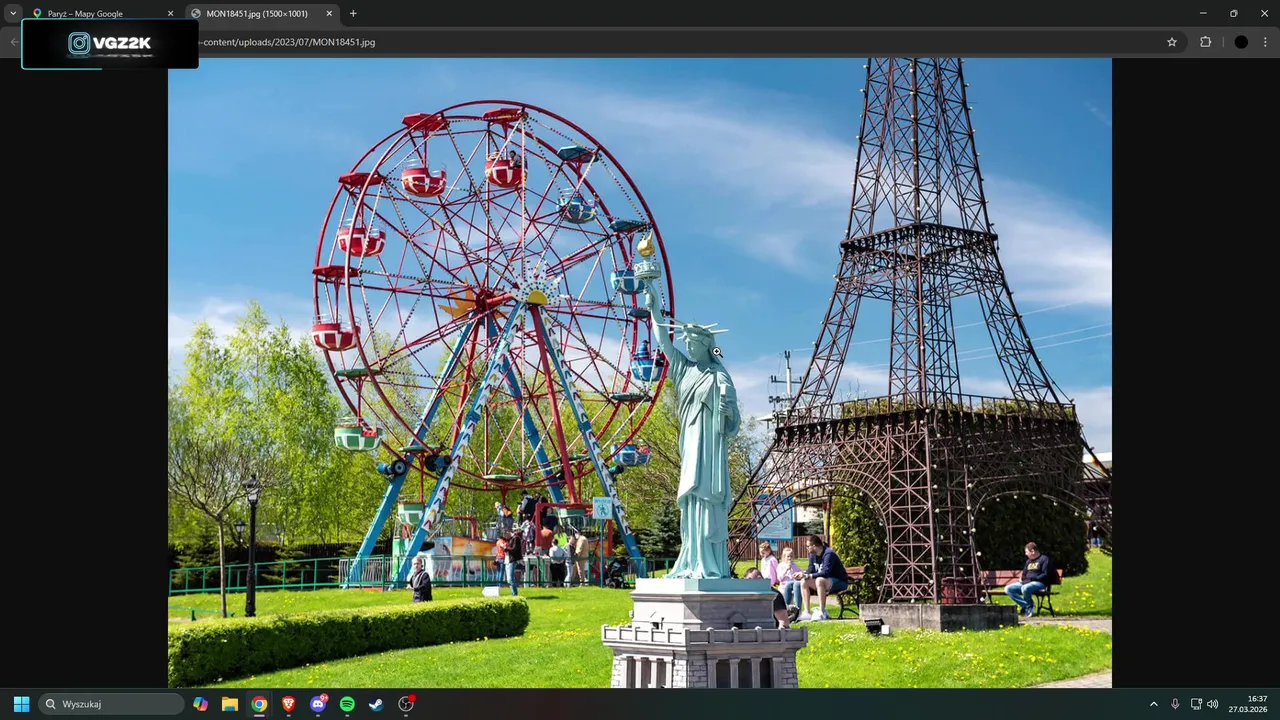Close the Paryż – Mapy Google tab
The image size is (1280, 720).
[170, 14]
